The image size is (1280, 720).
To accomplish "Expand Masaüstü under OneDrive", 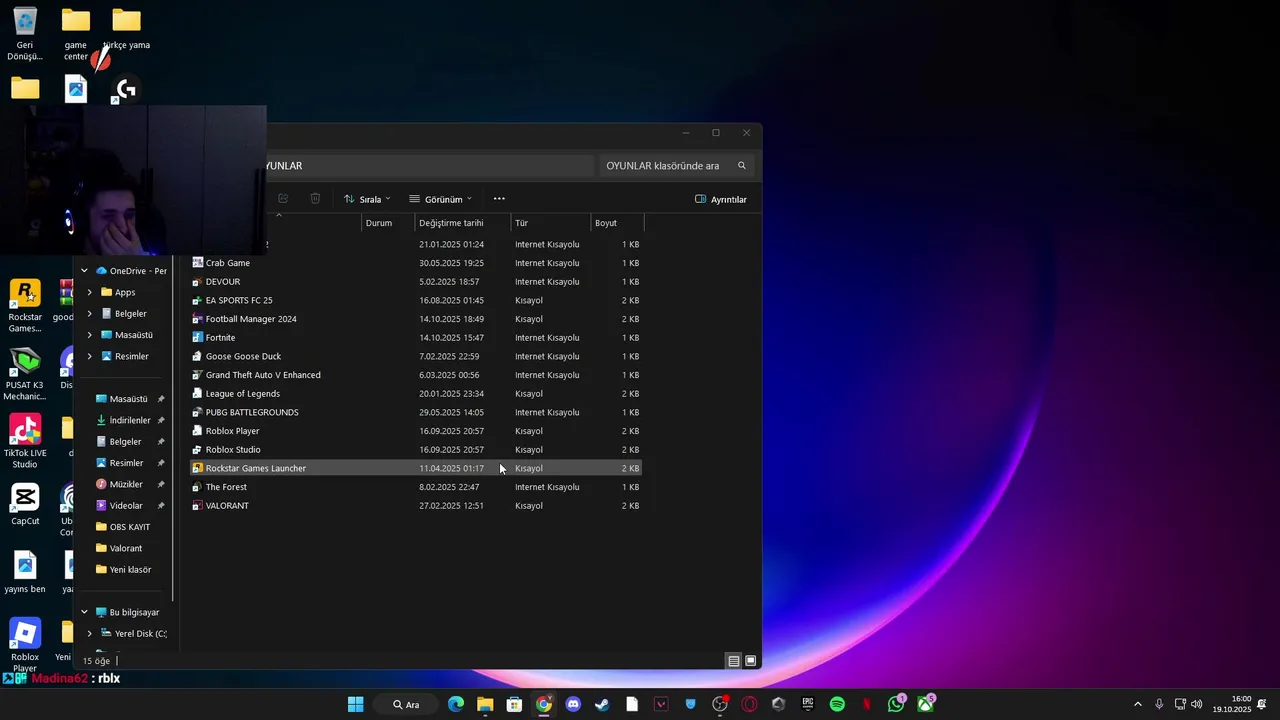I will [x=90, y=335].
